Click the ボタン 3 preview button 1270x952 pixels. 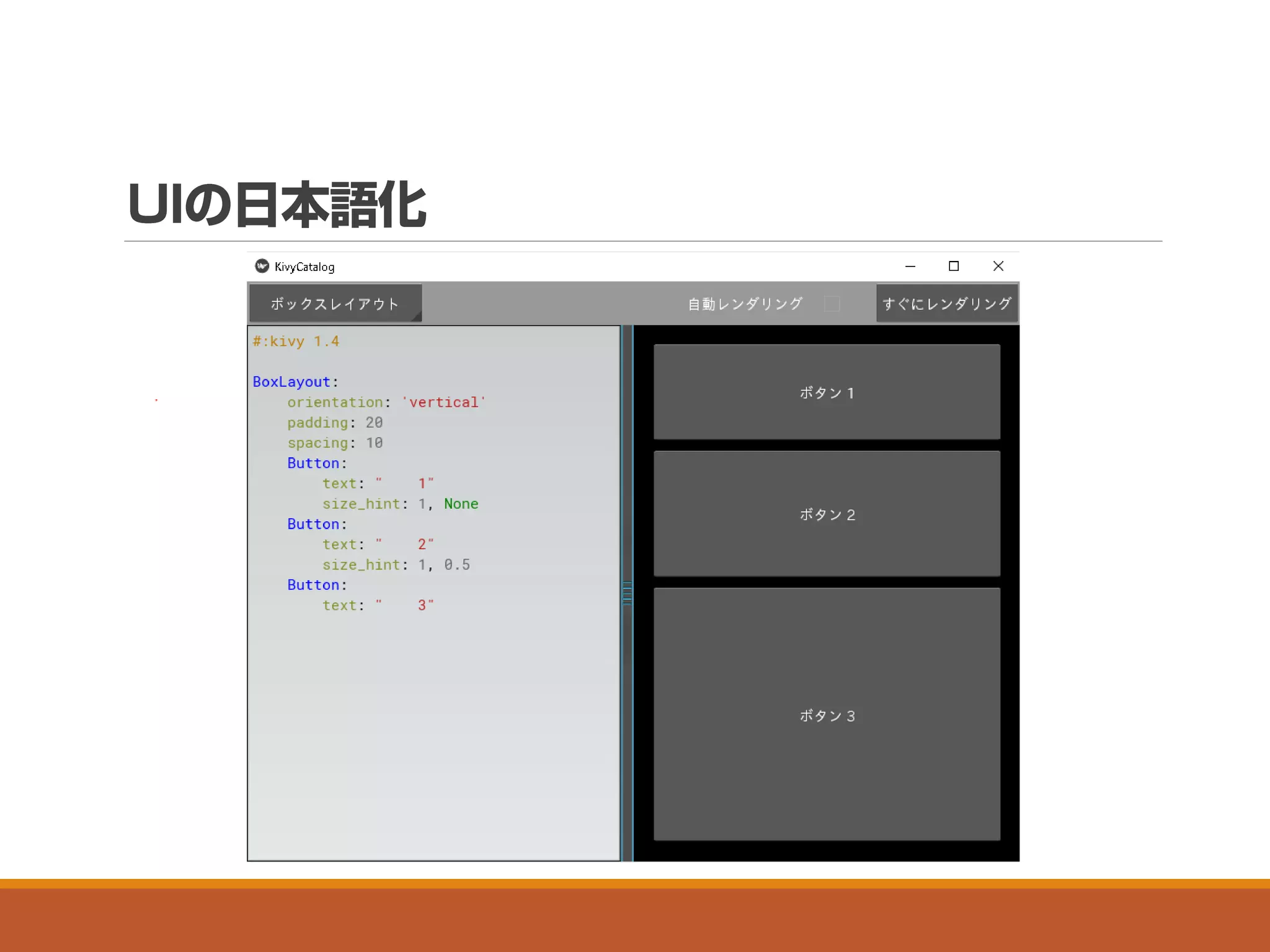[827, 715]
